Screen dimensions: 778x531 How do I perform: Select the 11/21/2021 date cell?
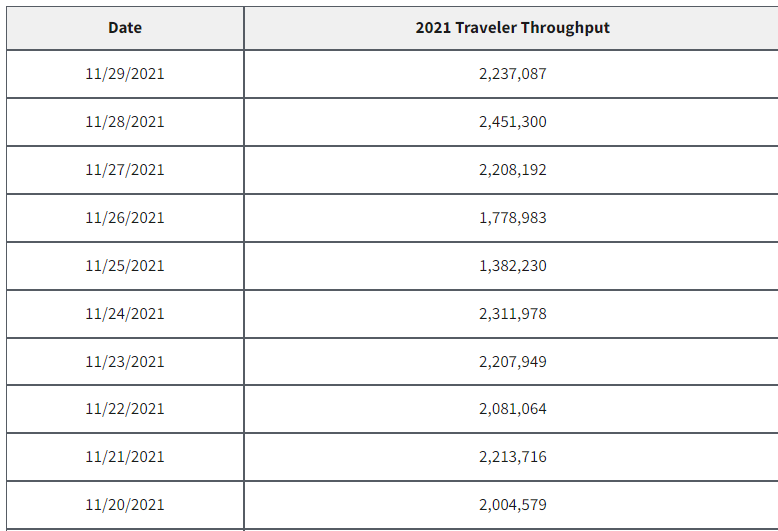125,457
